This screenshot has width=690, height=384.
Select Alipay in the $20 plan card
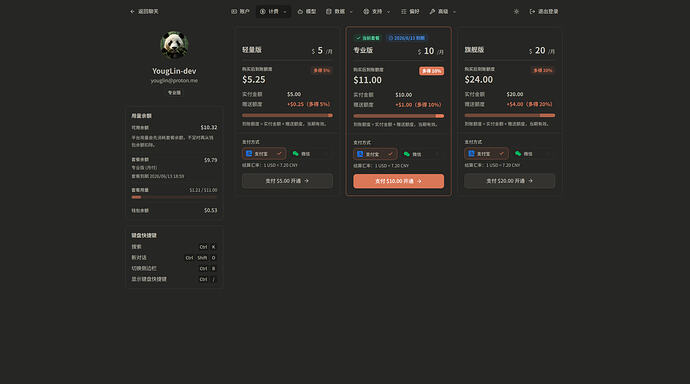487,154
